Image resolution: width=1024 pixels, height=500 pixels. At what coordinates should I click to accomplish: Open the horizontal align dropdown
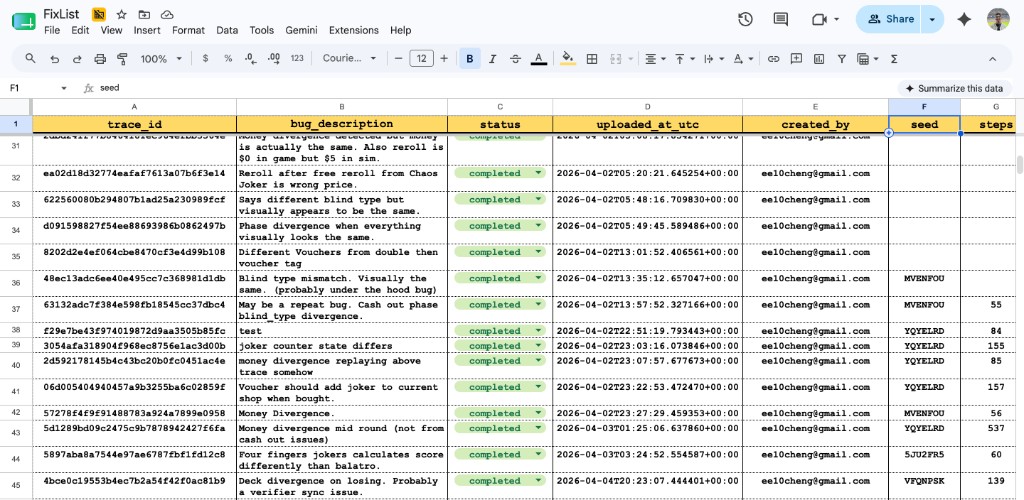coord(656,59)
